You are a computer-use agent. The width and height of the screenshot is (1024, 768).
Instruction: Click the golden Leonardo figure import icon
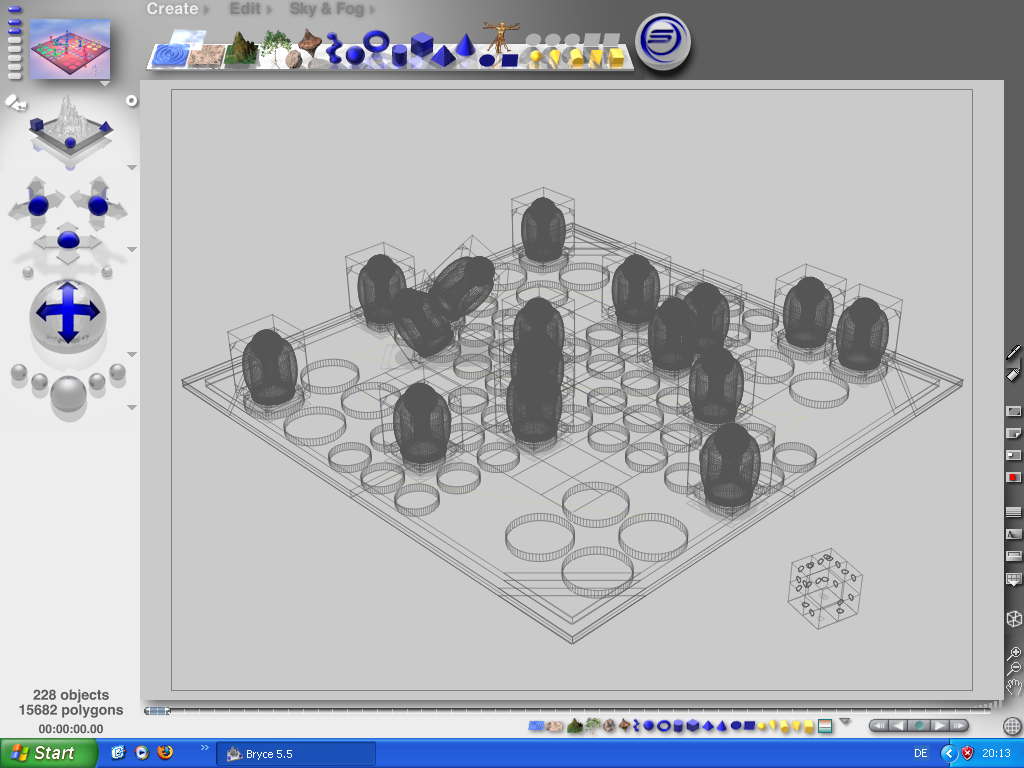[x=501, y=36]
